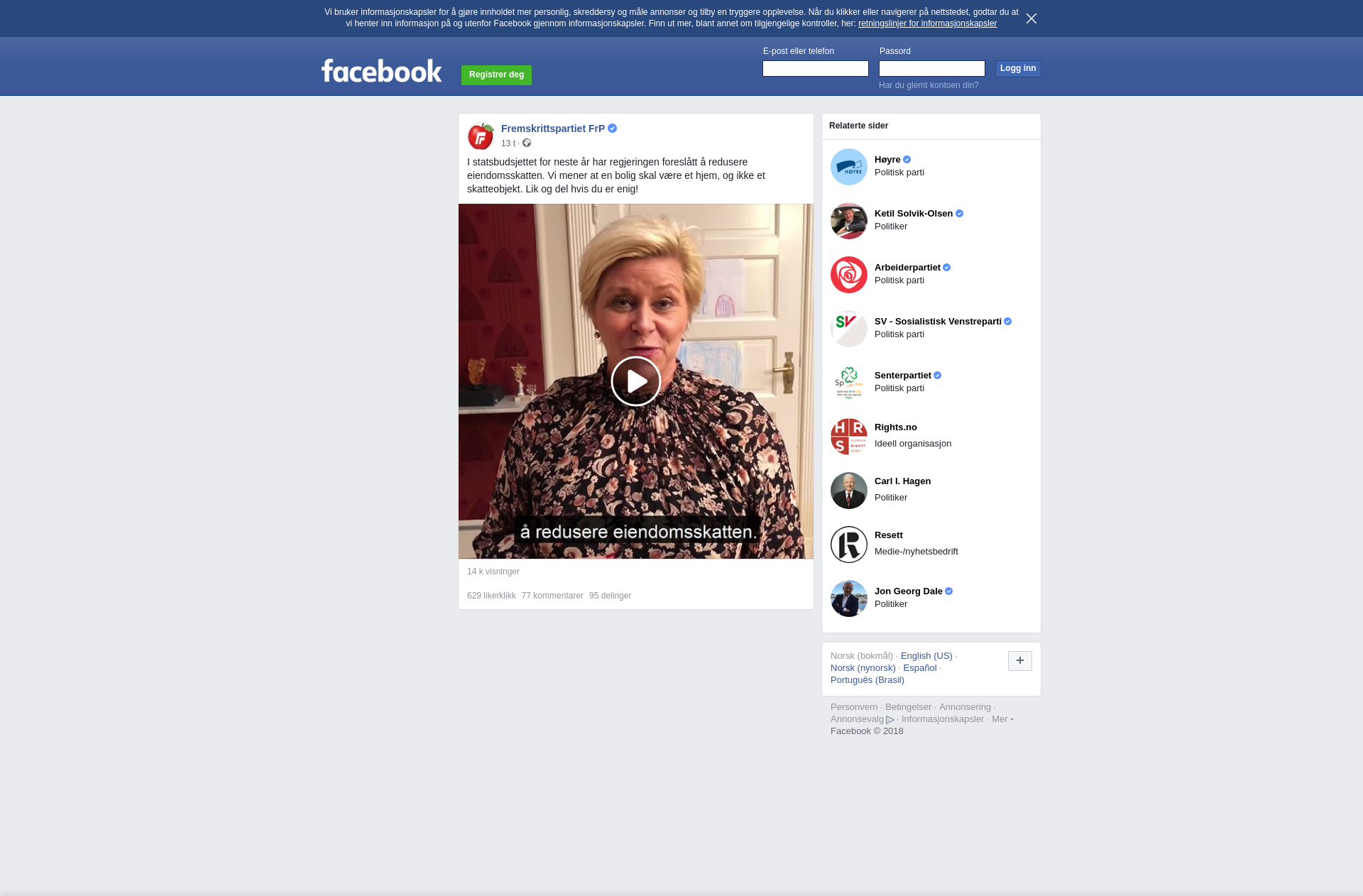The image size is (1363, 896).
Task: Click verified badge beside SV - Sosialistisk Venstreparti
Action: 1007,322
